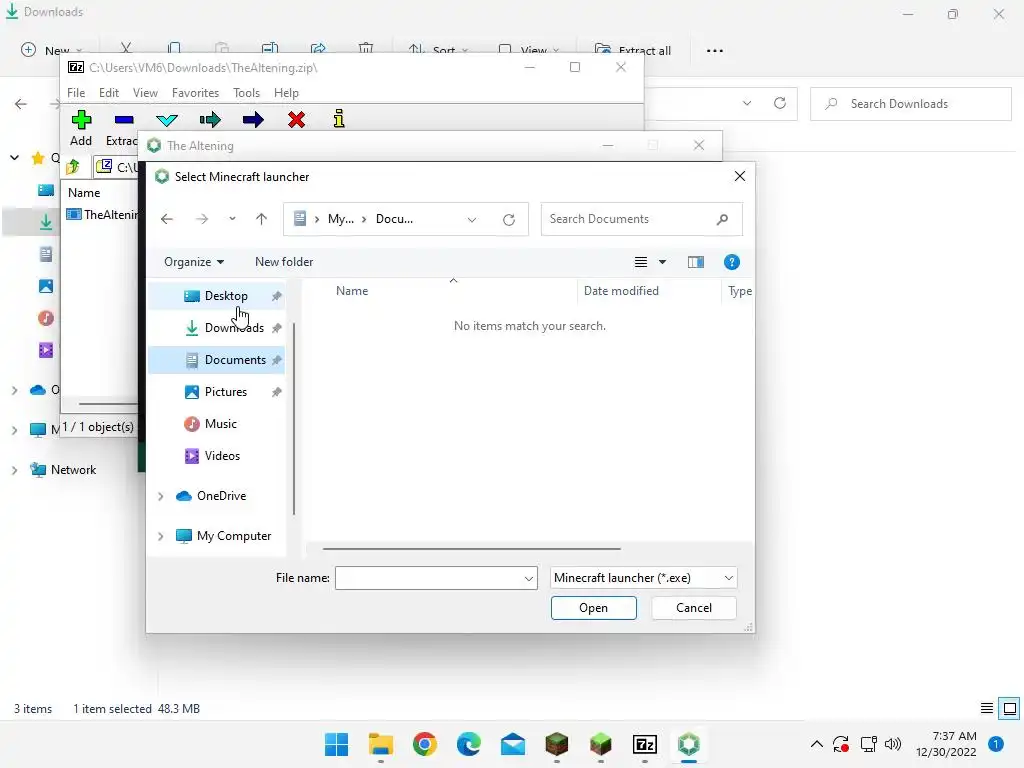
Task: Expand the My Computer tree node in dialog
Action: pos(160,536)
